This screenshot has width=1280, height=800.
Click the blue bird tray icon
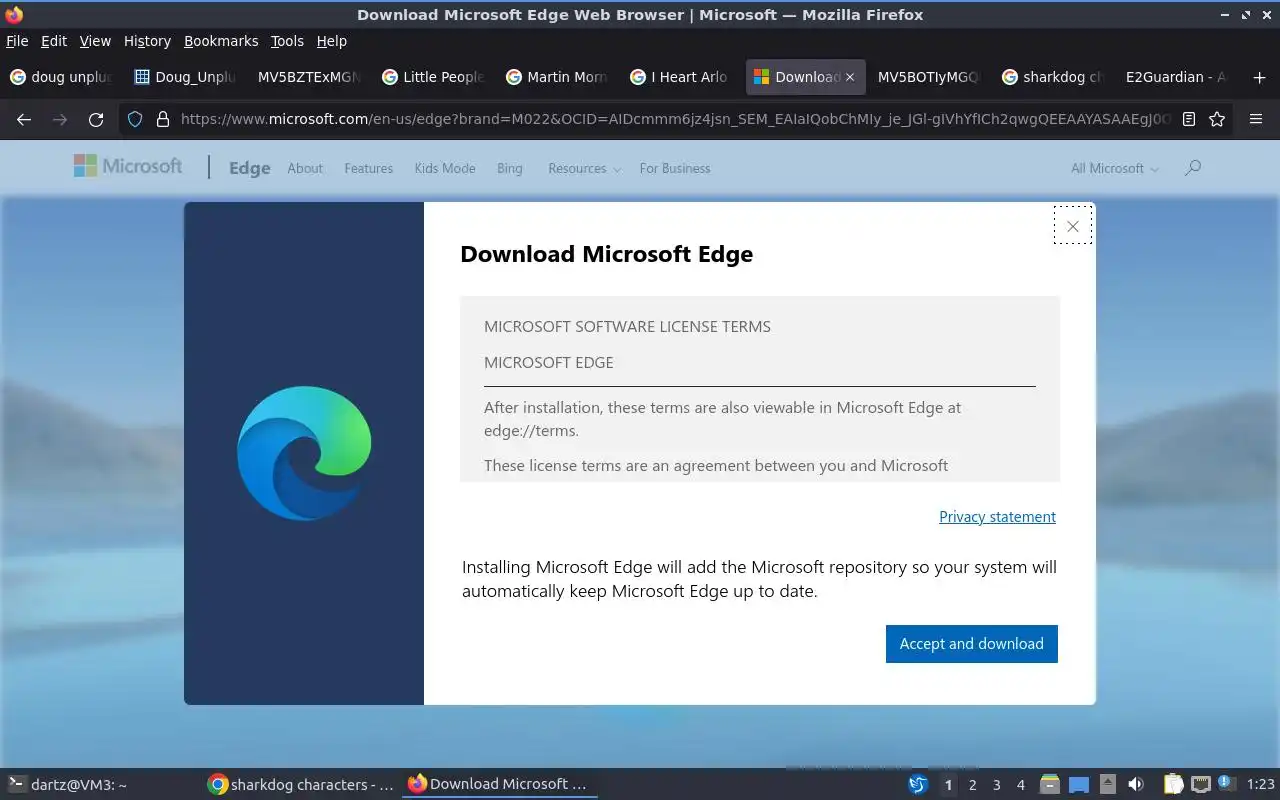918,785
